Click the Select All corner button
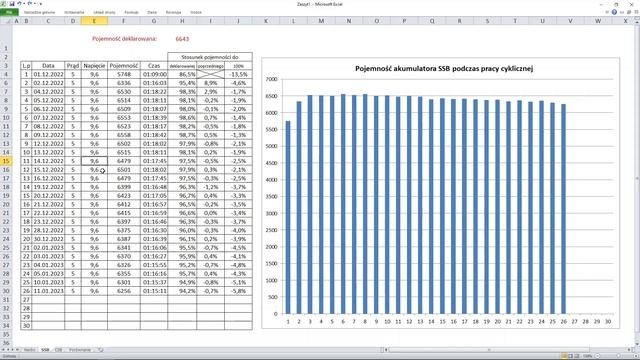 [x=6, y=20]
